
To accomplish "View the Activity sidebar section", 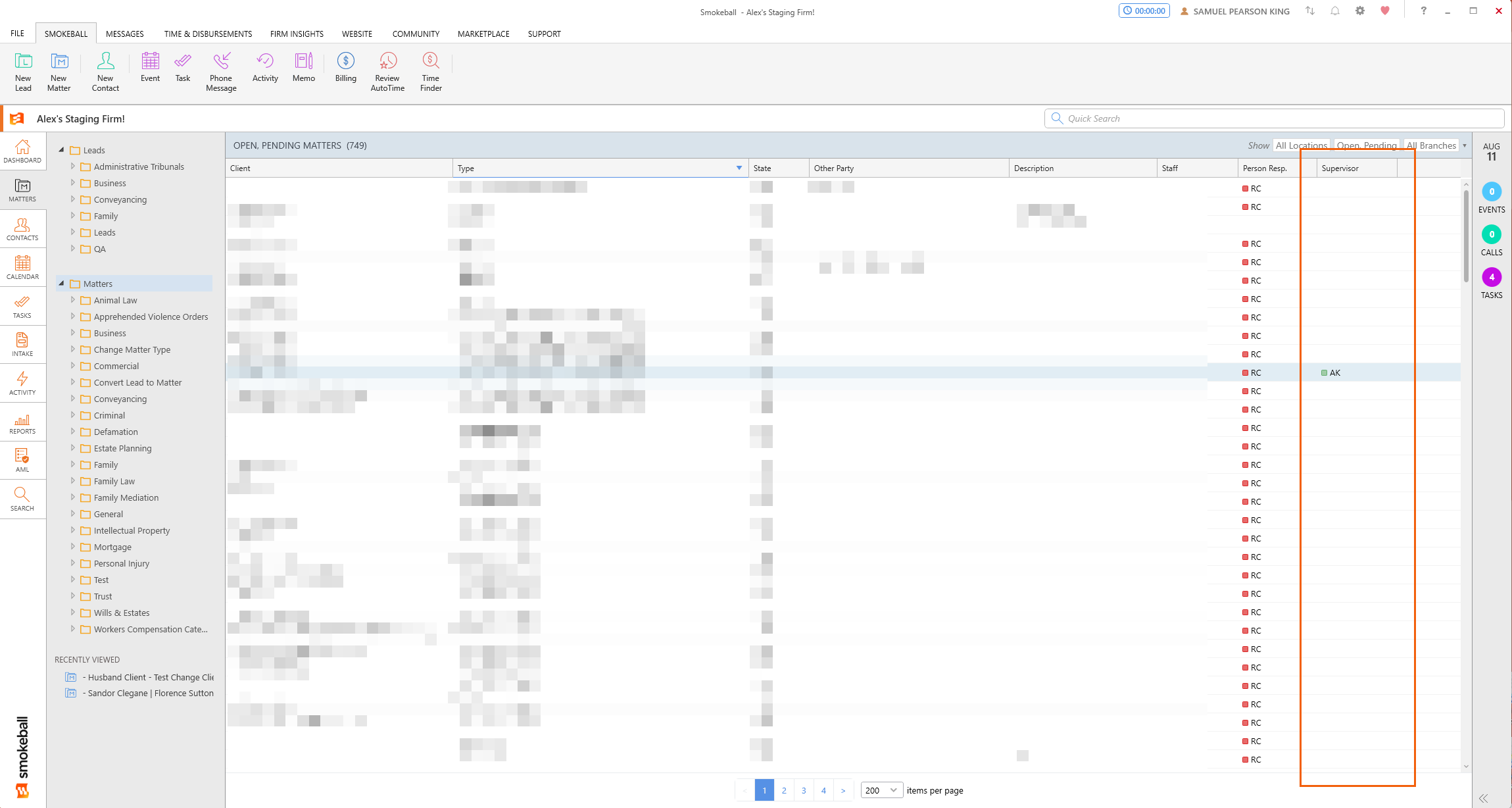I will coord(22,384).
